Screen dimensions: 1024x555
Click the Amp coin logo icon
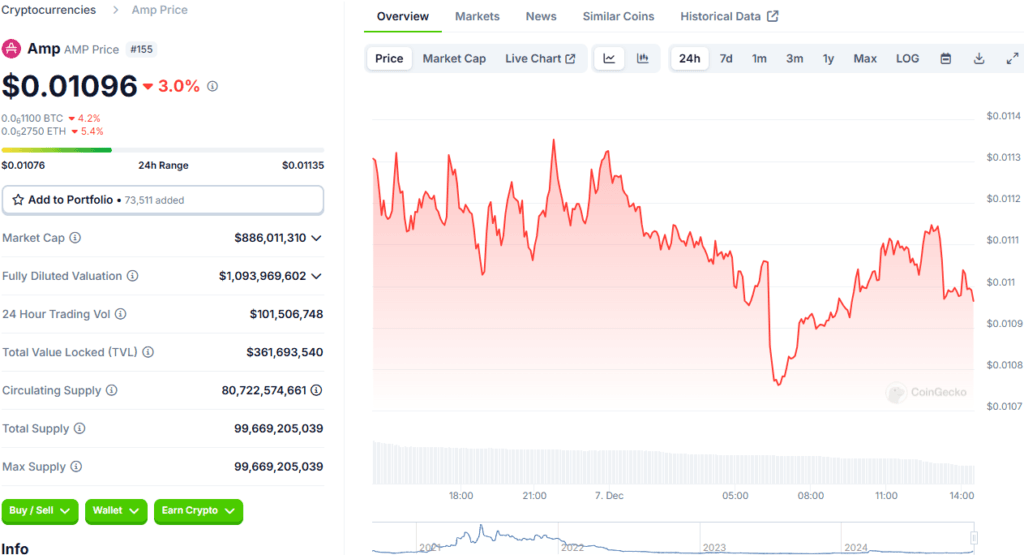11,49
